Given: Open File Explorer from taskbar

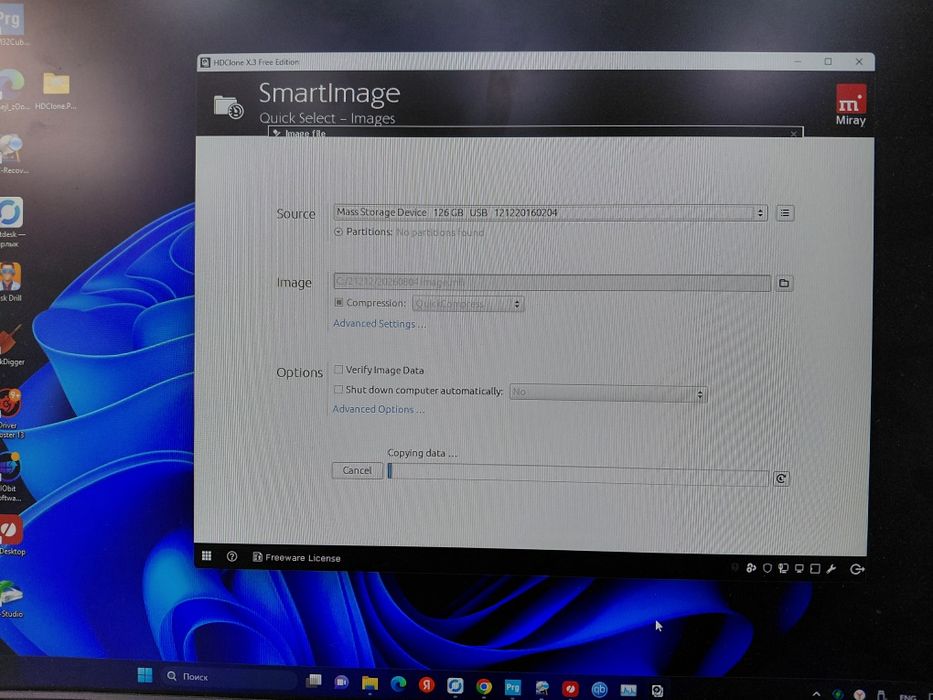Looking at the screenshot, I should [370, 683].
